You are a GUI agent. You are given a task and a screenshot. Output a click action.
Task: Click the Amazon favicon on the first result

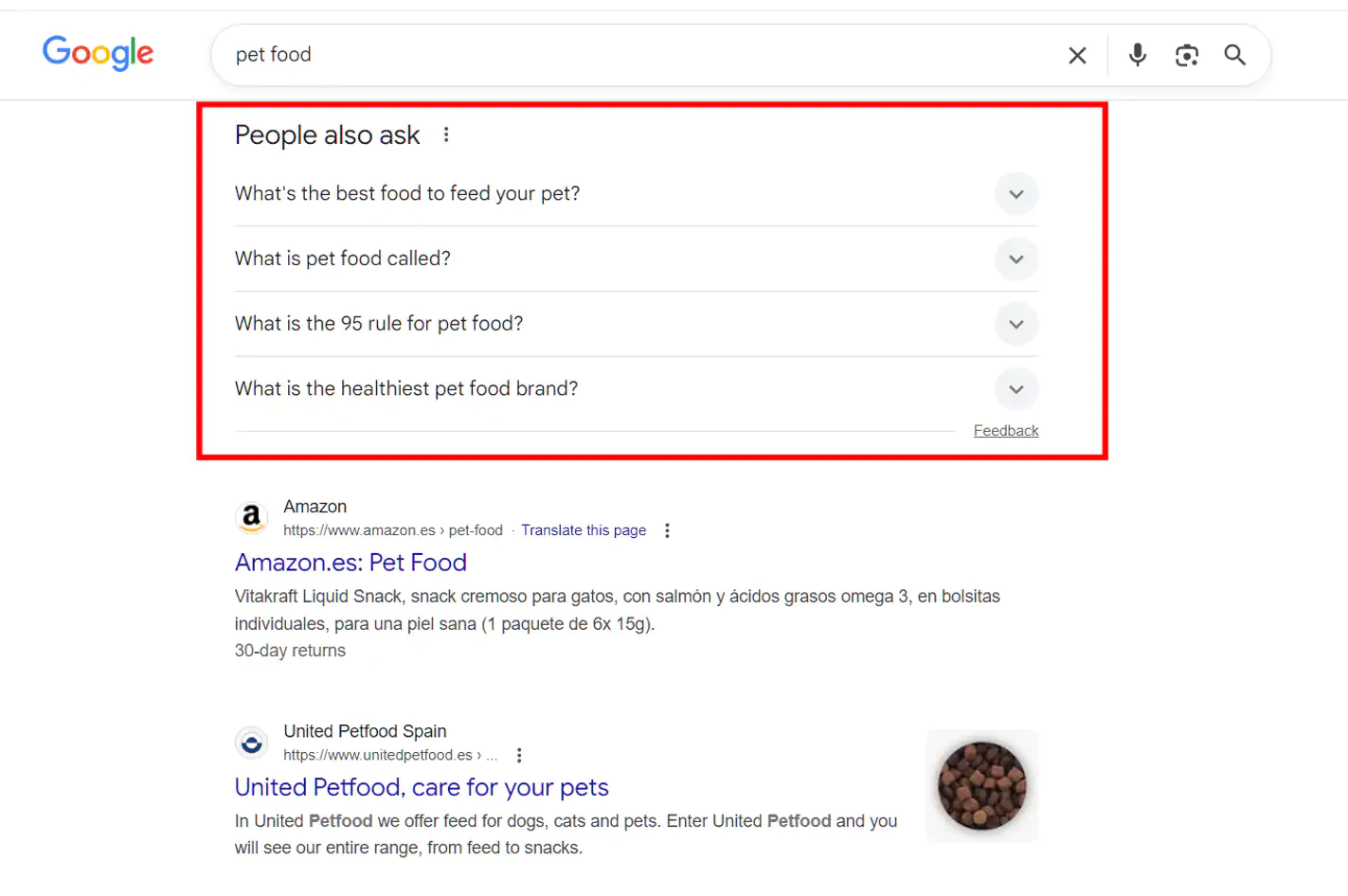250,517
